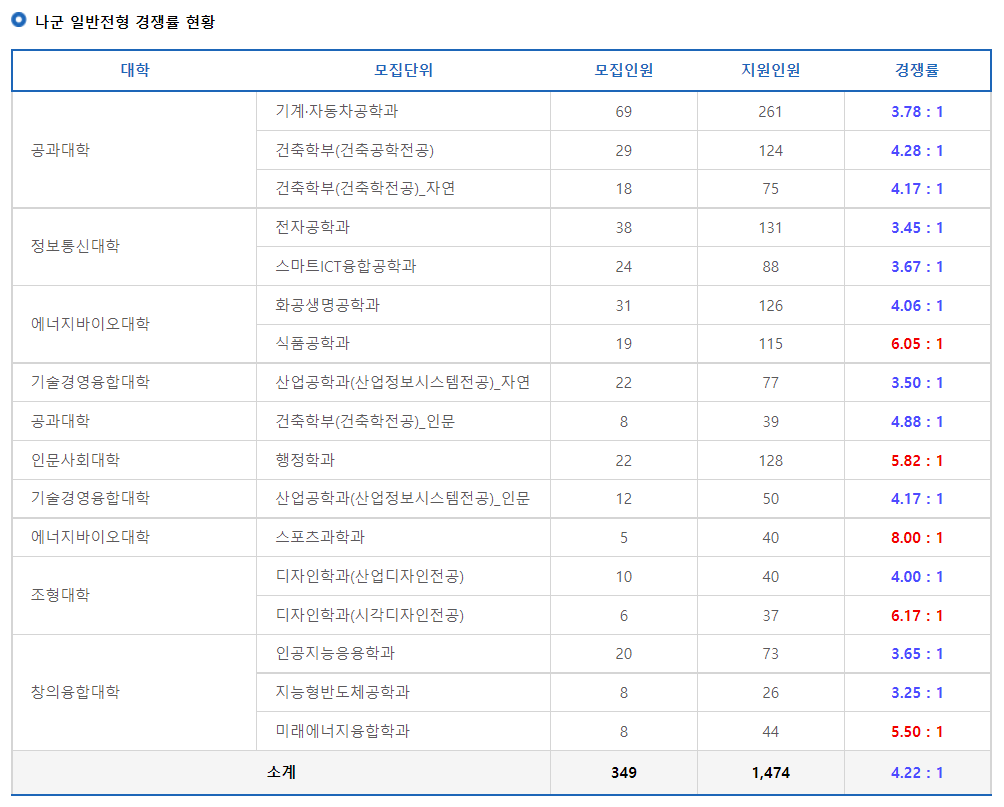Image resolution: width=1004 pixels, height=807 pixels.
Task: Click the ratio 3.78 : 1
Action: (x=917, y=111)
